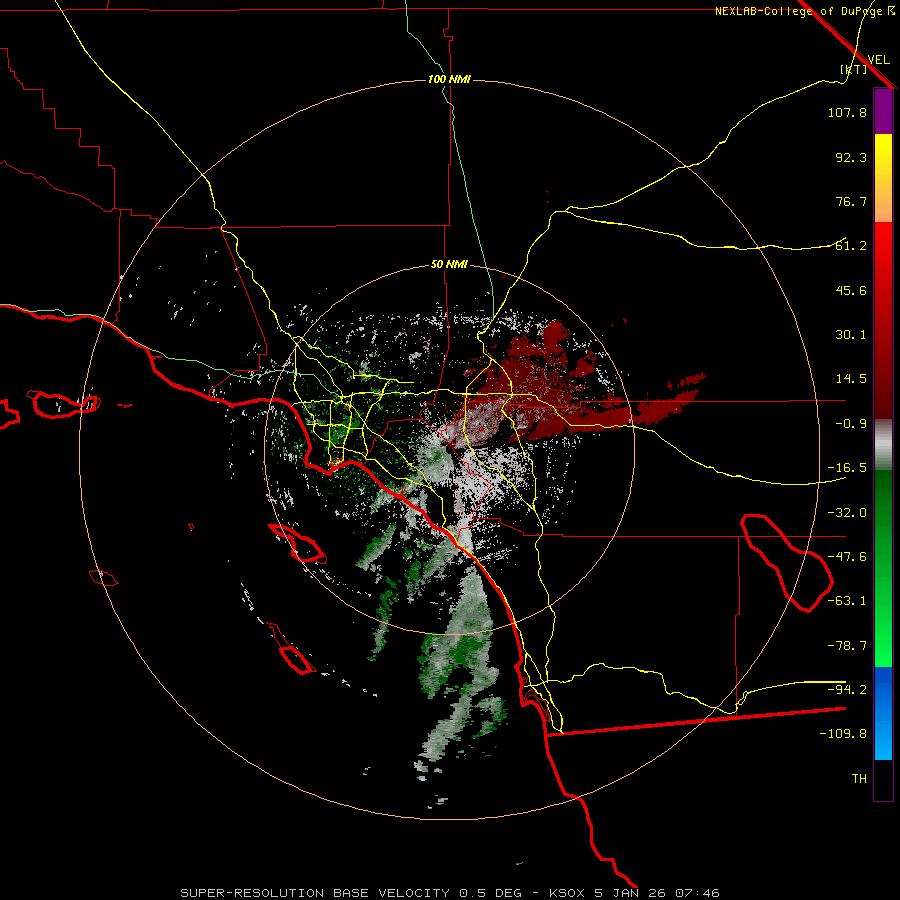Click the purple segment of the velocity color bar

(883, 112)
